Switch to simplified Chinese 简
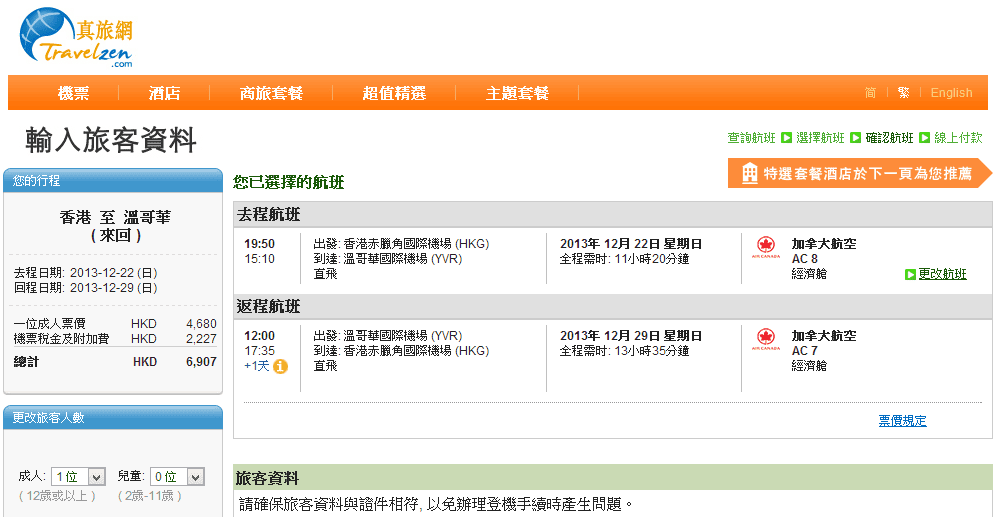Screen dimensions: 998x517 pyautogui.click(x=870, y=93)
